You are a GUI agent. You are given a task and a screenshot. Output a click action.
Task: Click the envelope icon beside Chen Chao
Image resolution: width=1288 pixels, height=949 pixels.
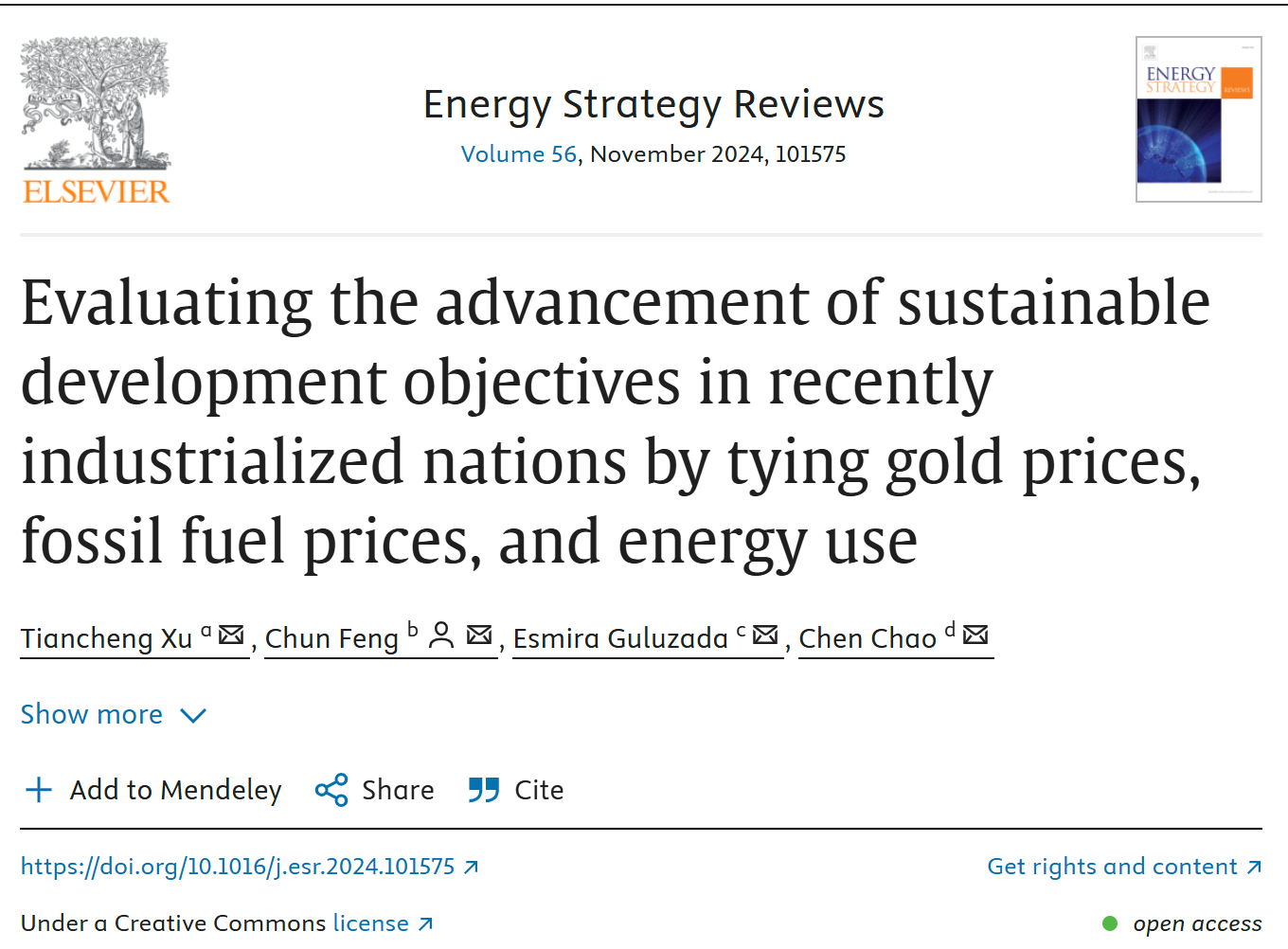[x=975, y=636]
